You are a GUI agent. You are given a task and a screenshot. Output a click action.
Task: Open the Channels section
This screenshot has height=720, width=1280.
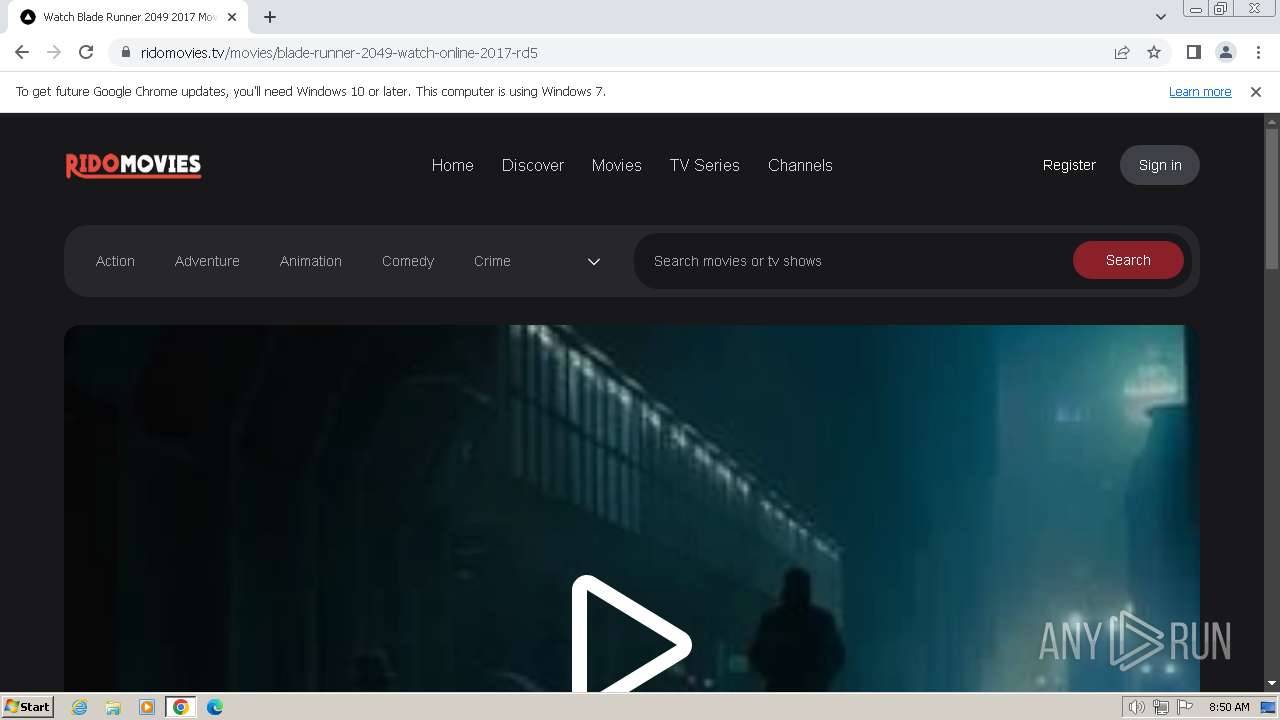pos(800,165)
